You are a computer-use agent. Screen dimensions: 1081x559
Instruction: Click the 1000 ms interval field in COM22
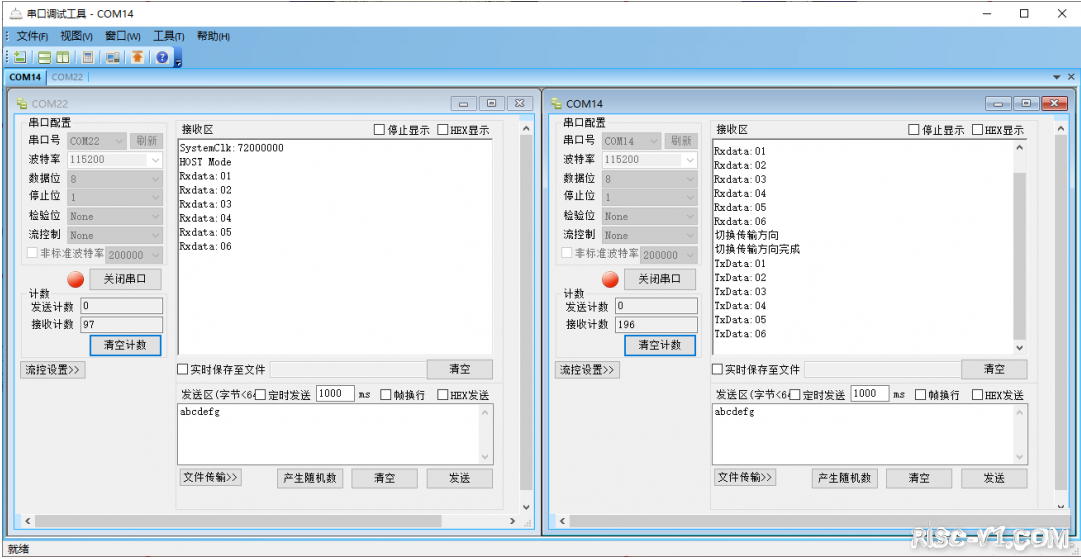tap(335, 394)
